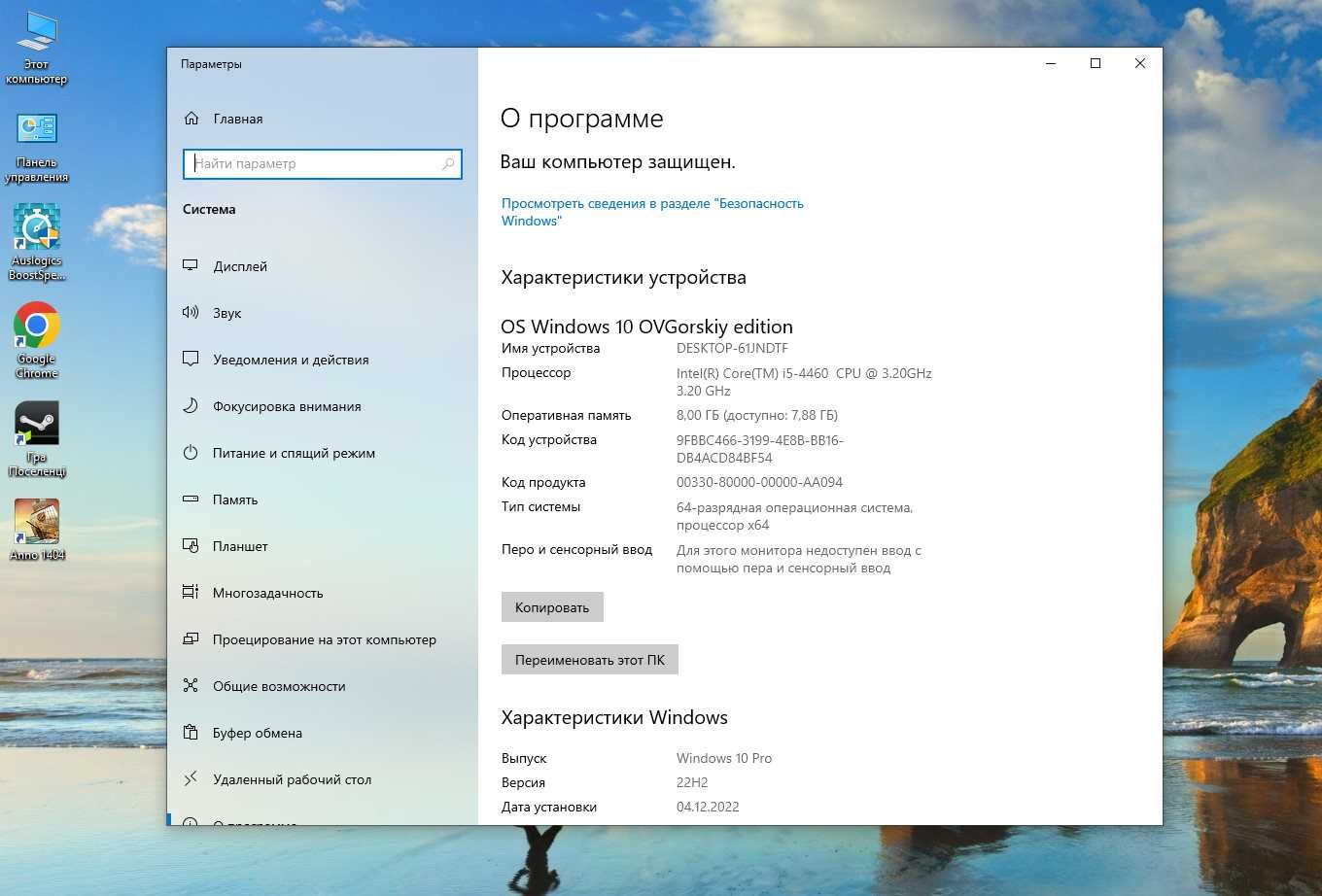
Task: Go to Буфер обмена settings
Action: pyautogui.click(x=258, y=733)
